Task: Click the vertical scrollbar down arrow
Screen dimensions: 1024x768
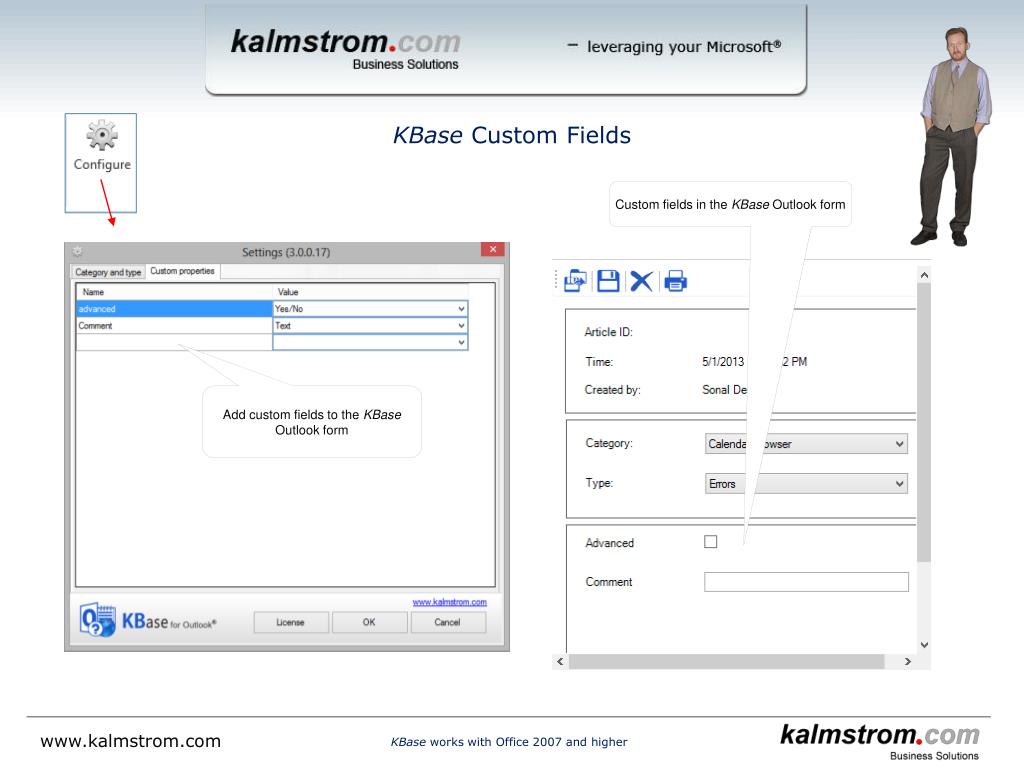Action: 924,645
